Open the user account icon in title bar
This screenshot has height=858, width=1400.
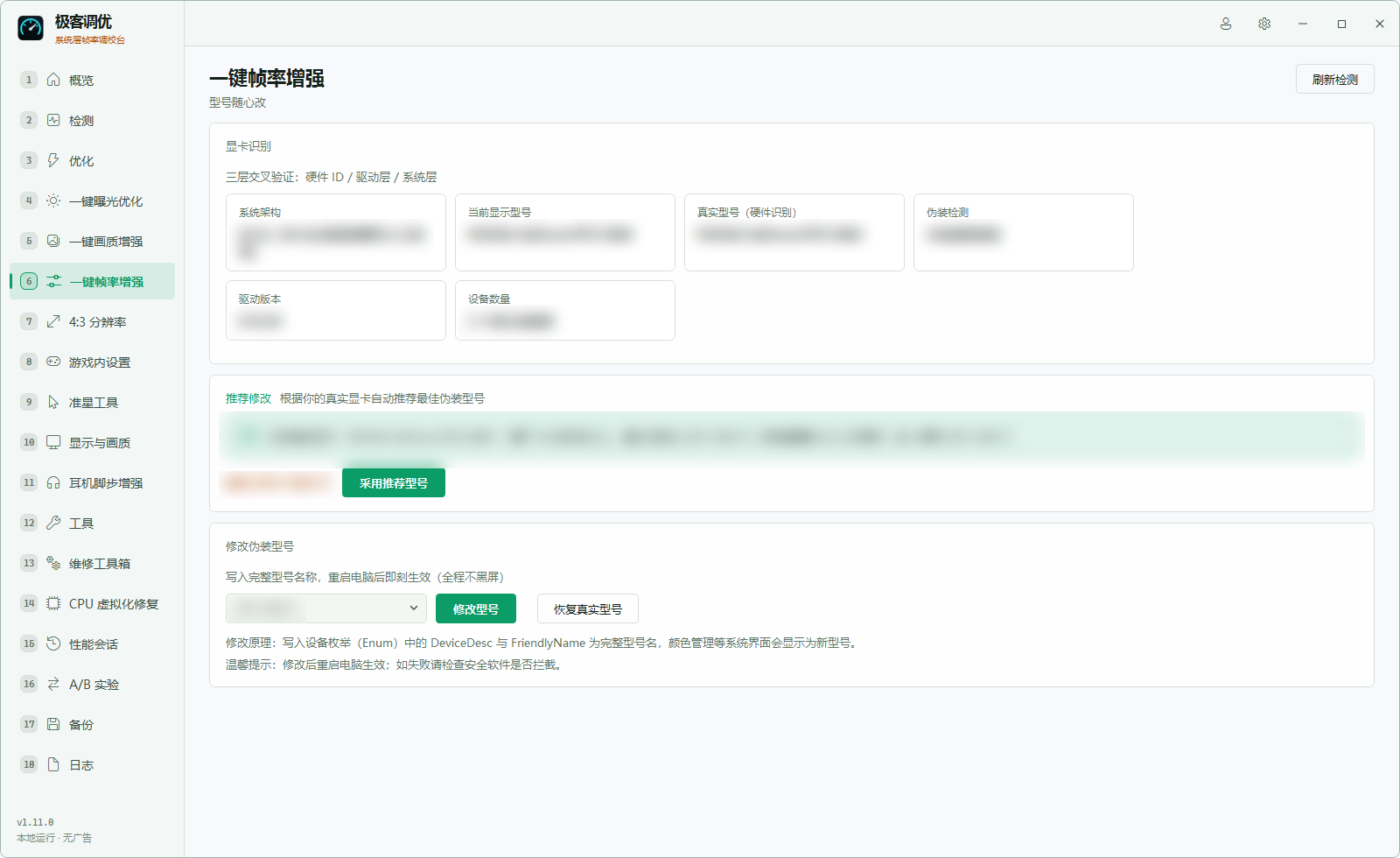pyautogui.click(x=1226, y=24)
